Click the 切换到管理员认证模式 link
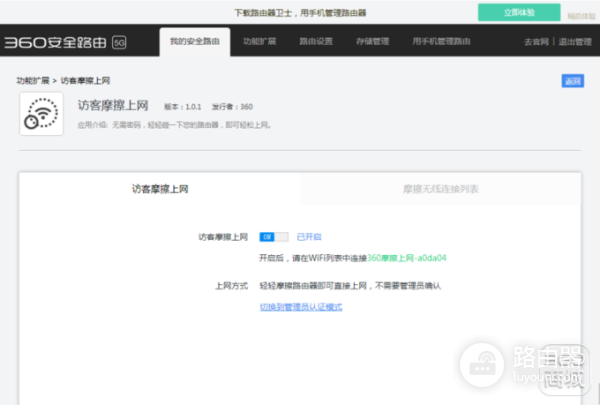Image resolution: width=600 pixels, height=405 pixels. (301, 307)
